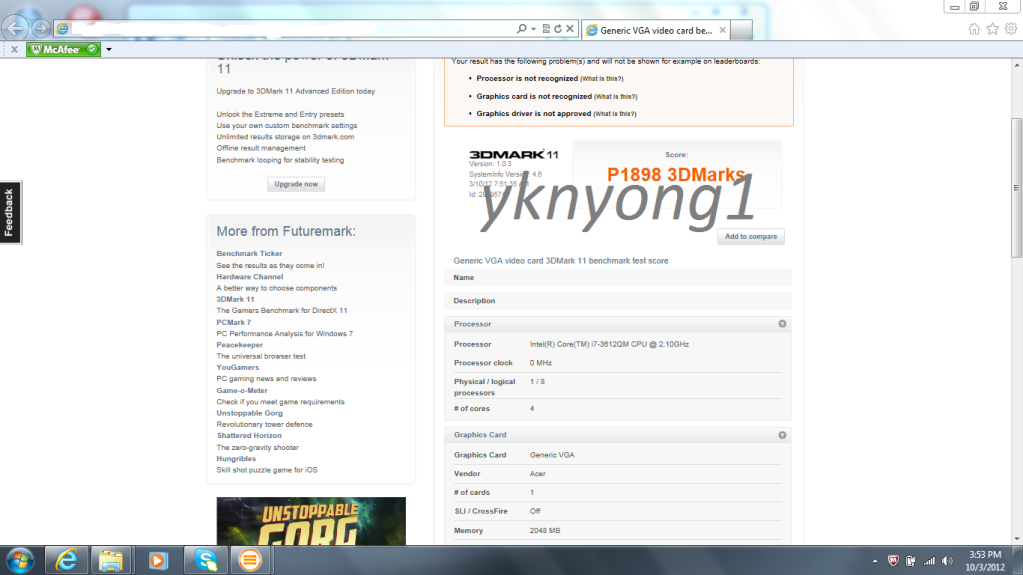Click the Add to compare button
The width and height of the screenshot is (1023, 575).
tap(751, 236)
